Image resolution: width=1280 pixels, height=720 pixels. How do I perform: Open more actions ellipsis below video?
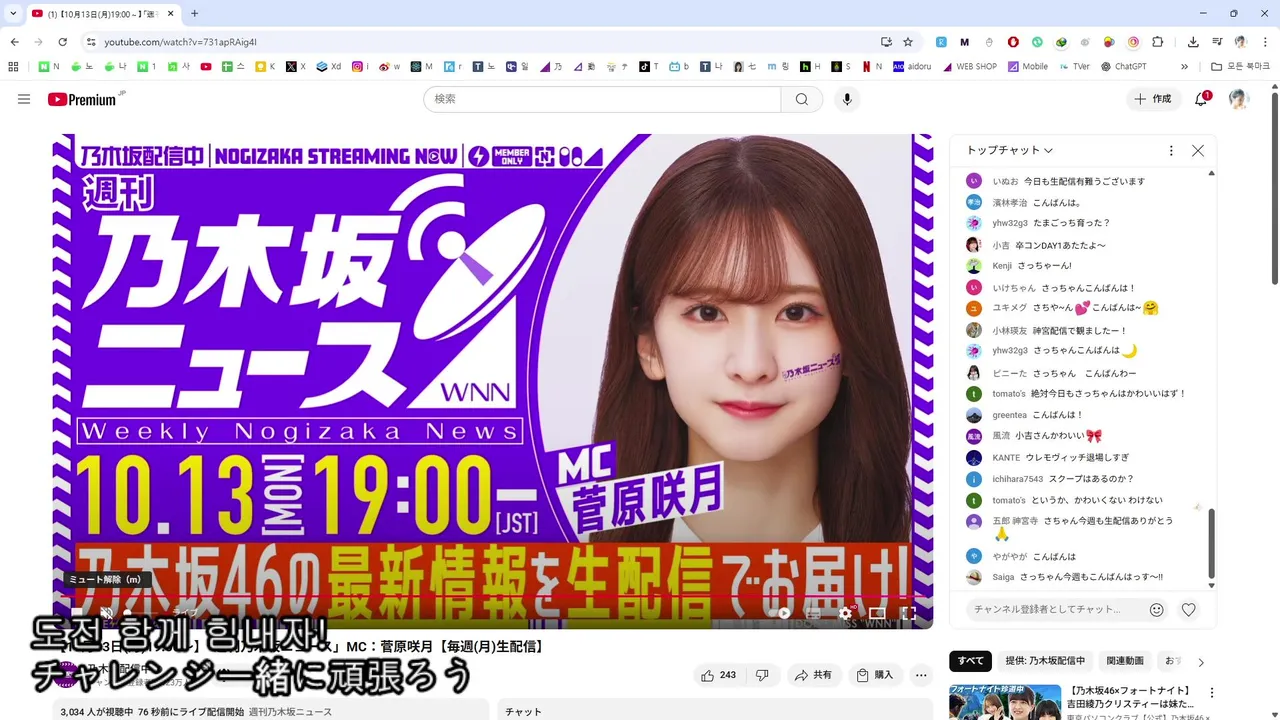pyautogui.click(x=921, y=675)
